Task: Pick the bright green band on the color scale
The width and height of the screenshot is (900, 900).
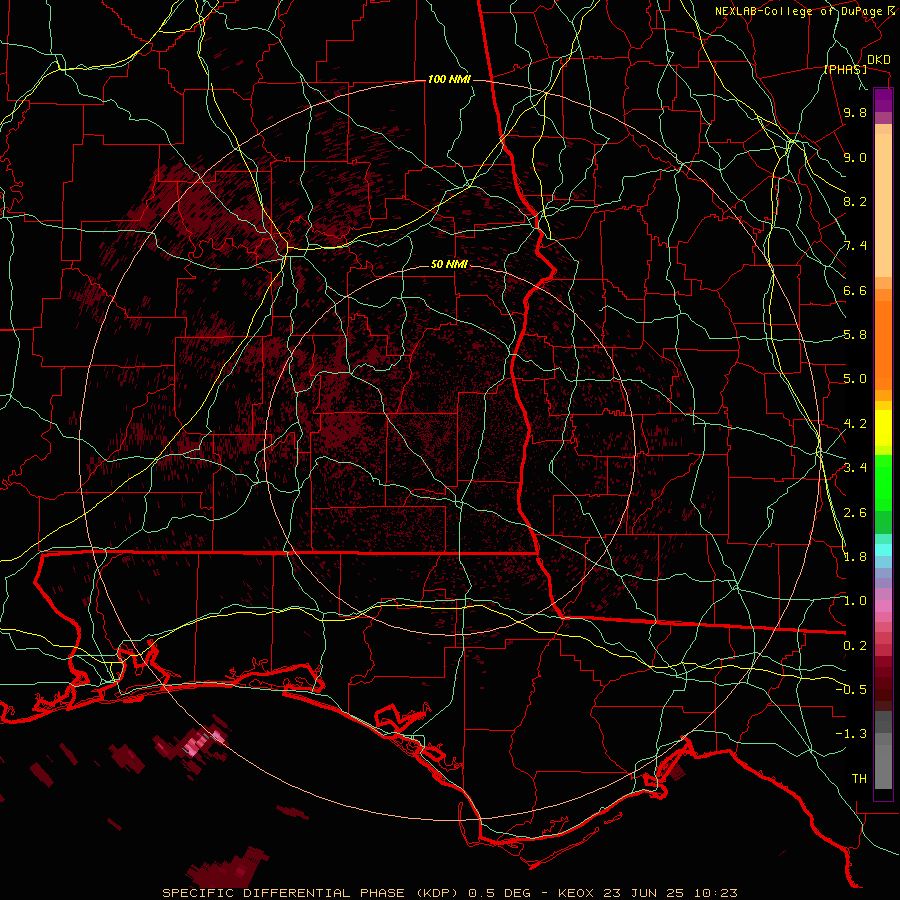Action: point(883,482)
